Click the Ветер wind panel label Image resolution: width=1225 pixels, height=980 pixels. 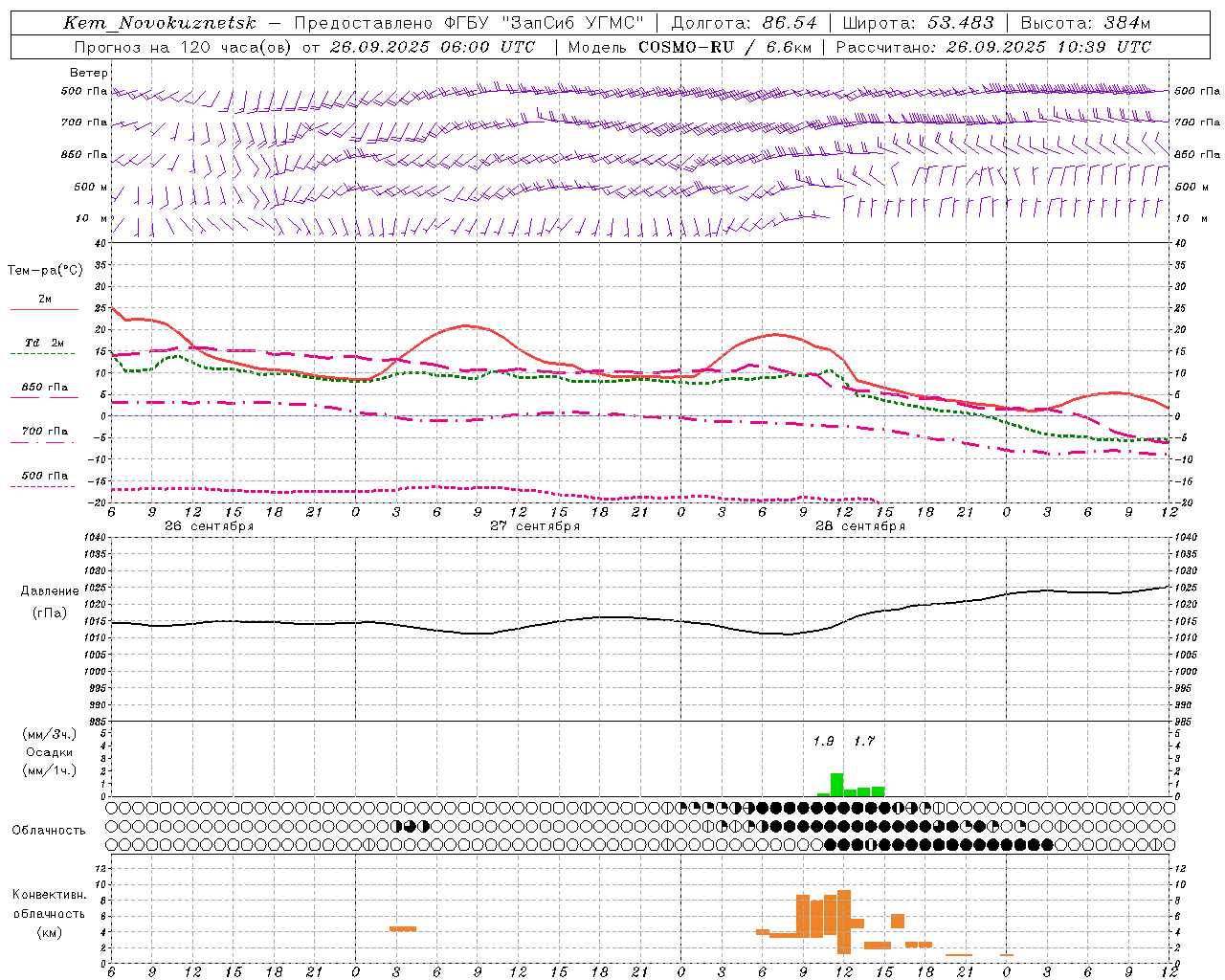(88, 73)
